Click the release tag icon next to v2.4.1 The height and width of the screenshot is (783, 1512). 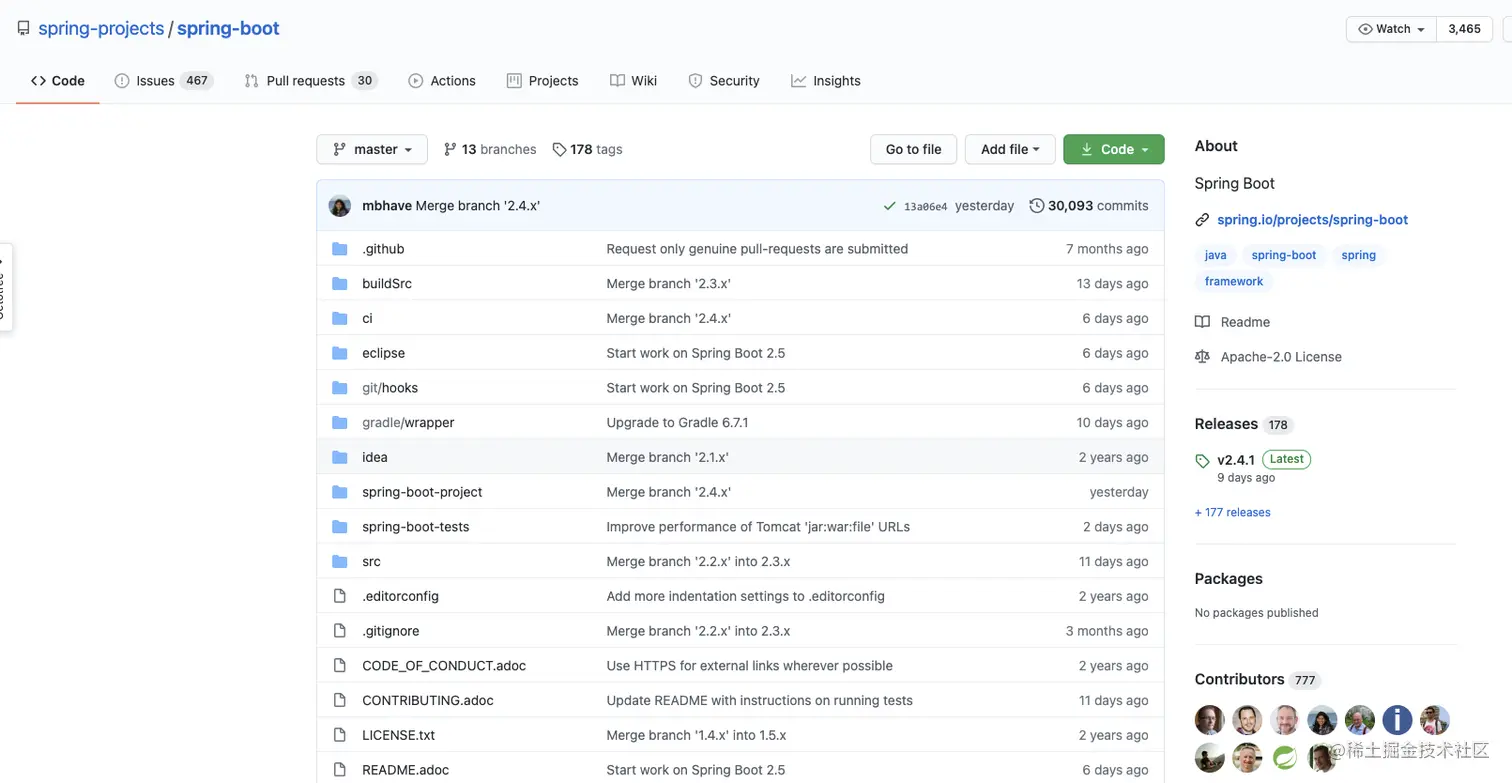coord(1202,461)
